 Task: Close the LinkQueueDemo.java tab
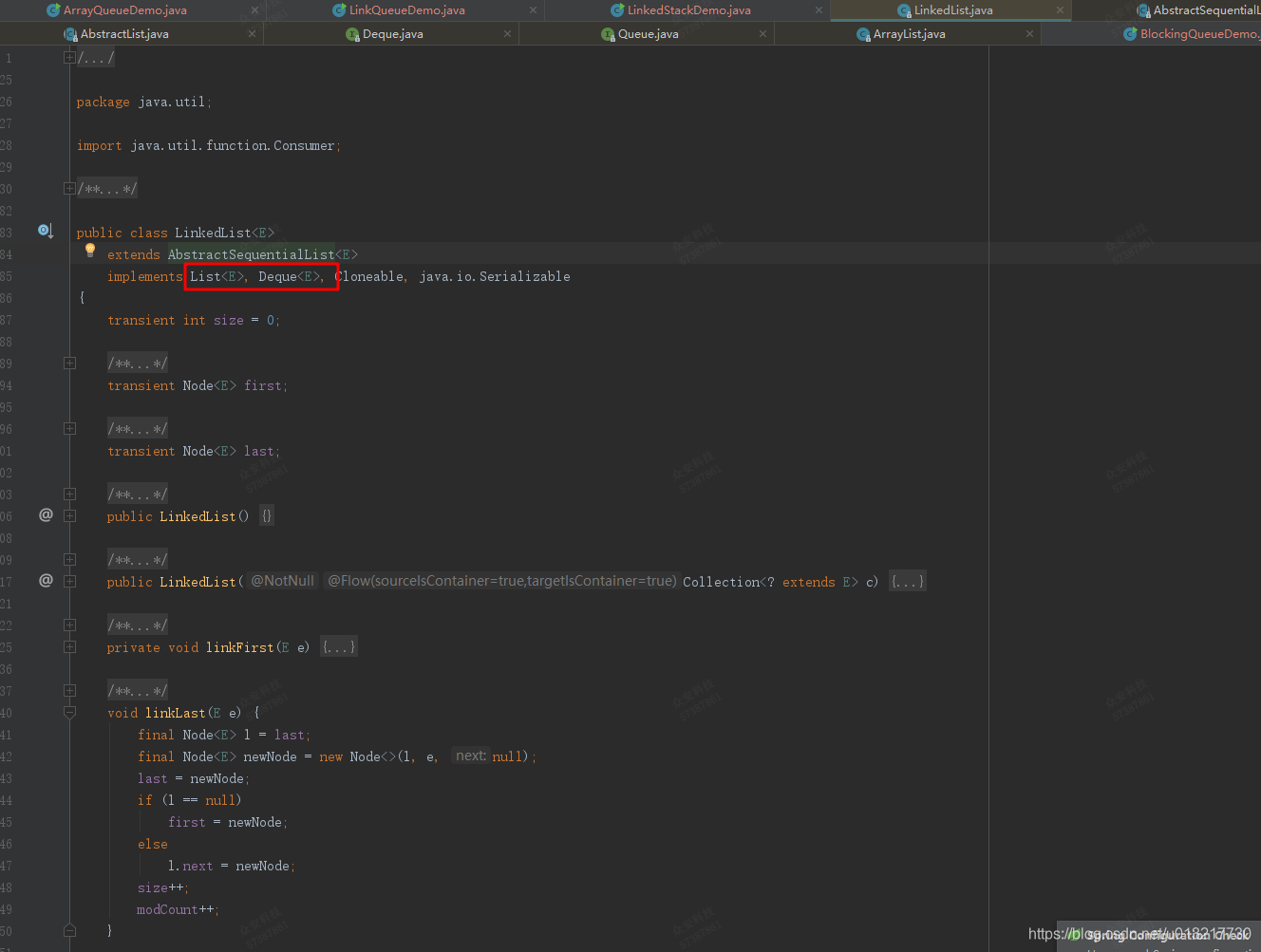click(533, 10)
